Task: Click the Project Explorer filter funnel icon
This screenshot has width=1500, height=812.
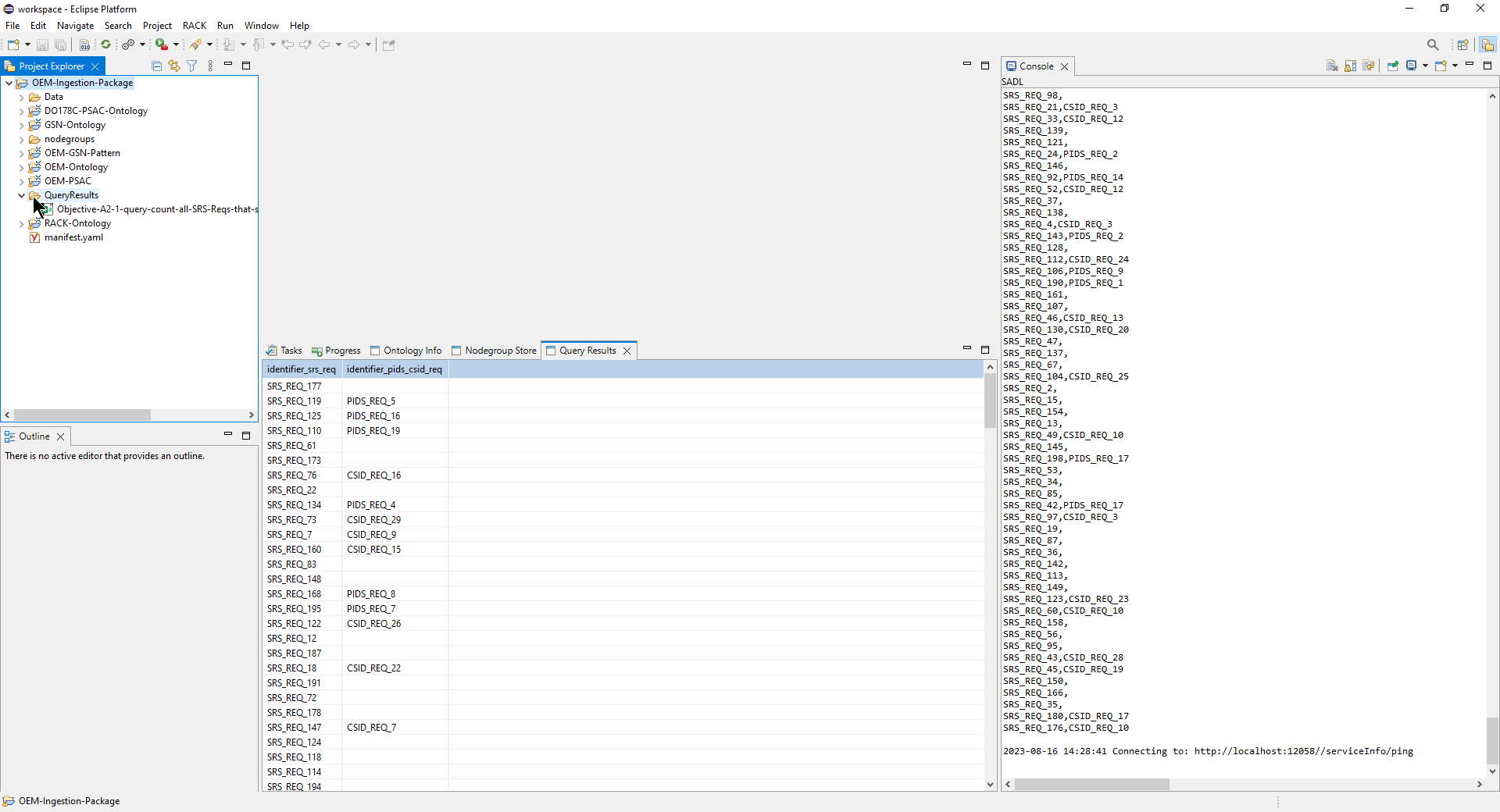Action: pyautogui.click(x=192, y=66)
